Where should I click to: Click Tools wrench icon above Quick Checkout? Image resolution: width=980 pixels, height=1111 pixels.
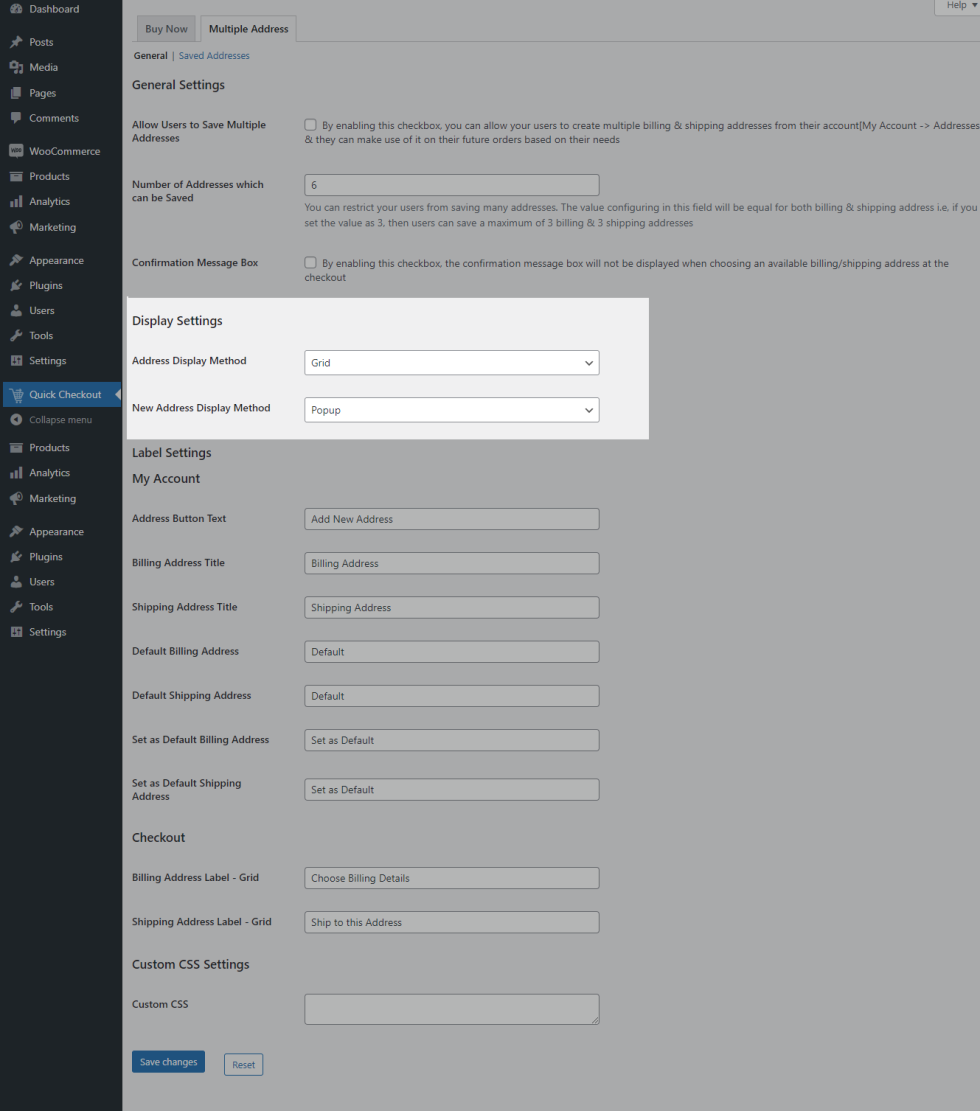16,336
